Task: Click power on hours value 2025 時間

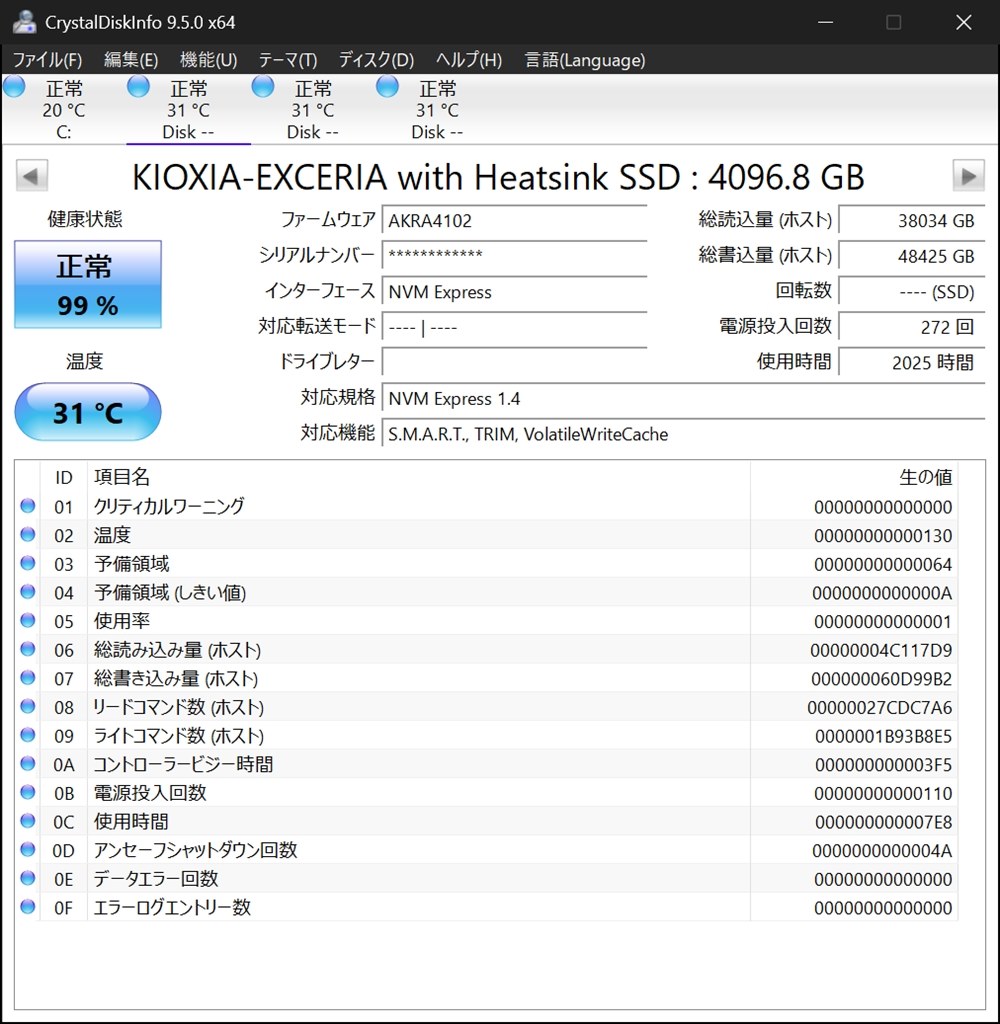Action: pos(911,362)
